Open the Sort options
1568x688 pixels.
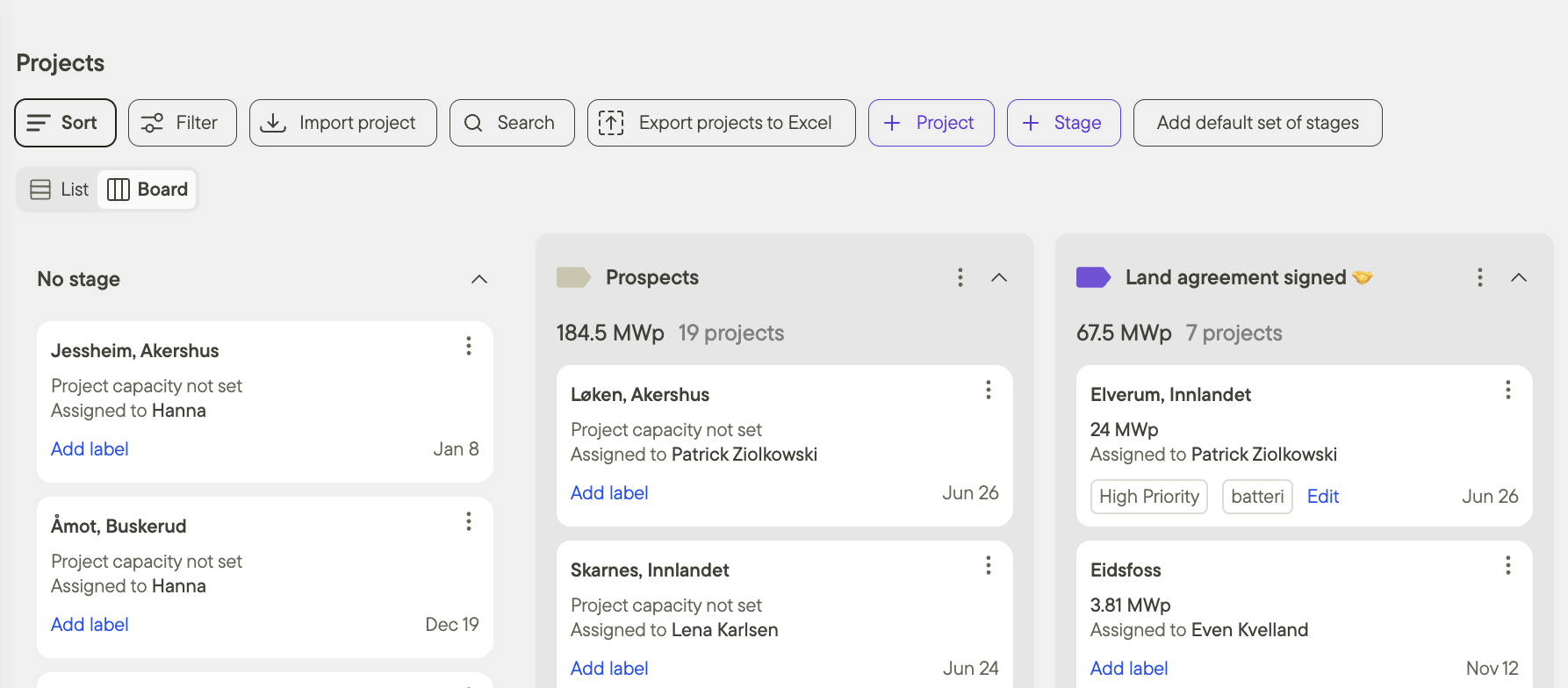(x=65, y=123)
